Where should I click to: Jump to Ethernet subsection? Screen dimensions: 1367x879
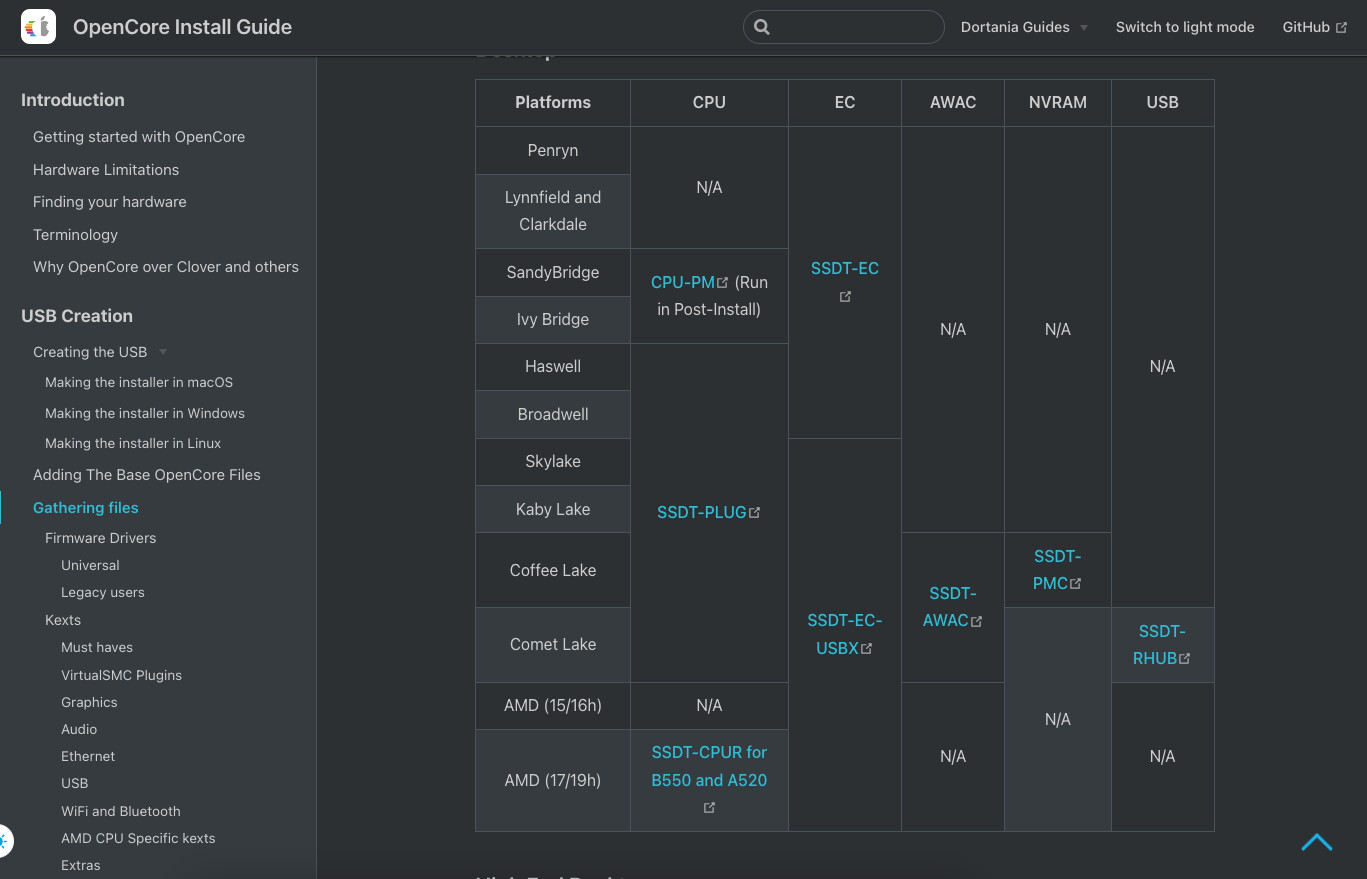point(88,756)
